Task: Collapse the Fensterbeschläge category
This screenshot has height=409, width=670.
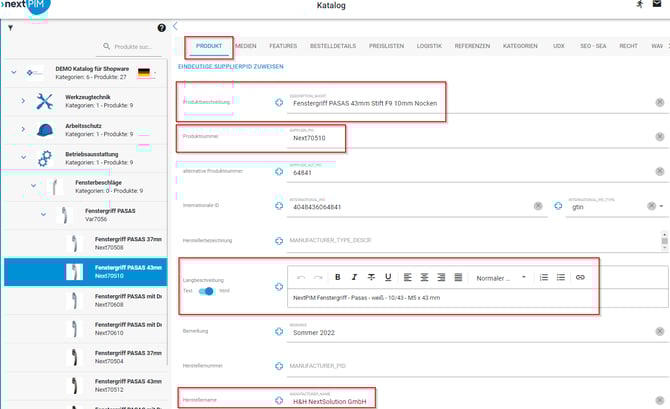Action: pyautogui.click(x=33, y=186)
